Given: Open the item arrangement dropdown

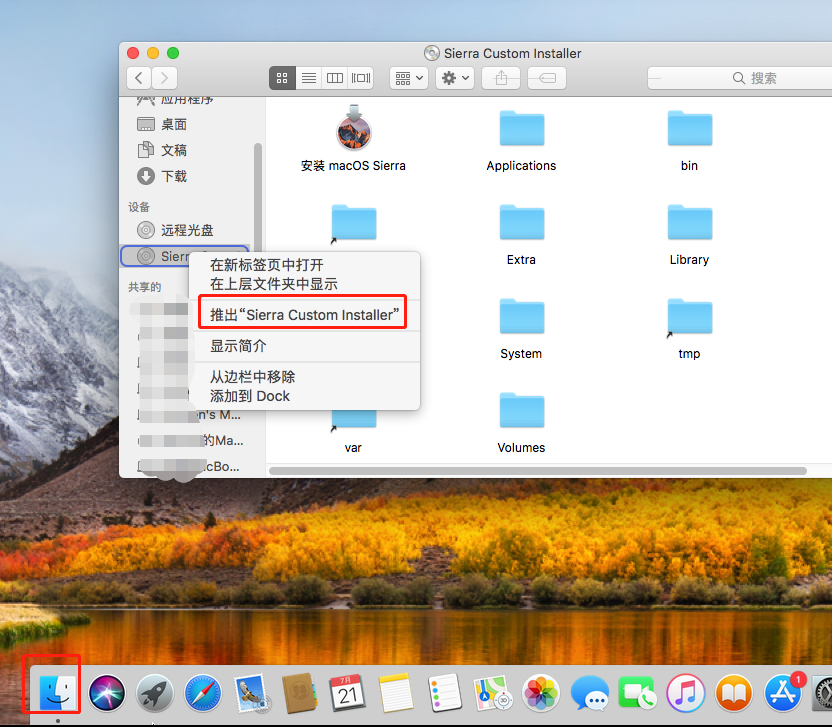Looking at the screenshot, I should pos(409,78).
